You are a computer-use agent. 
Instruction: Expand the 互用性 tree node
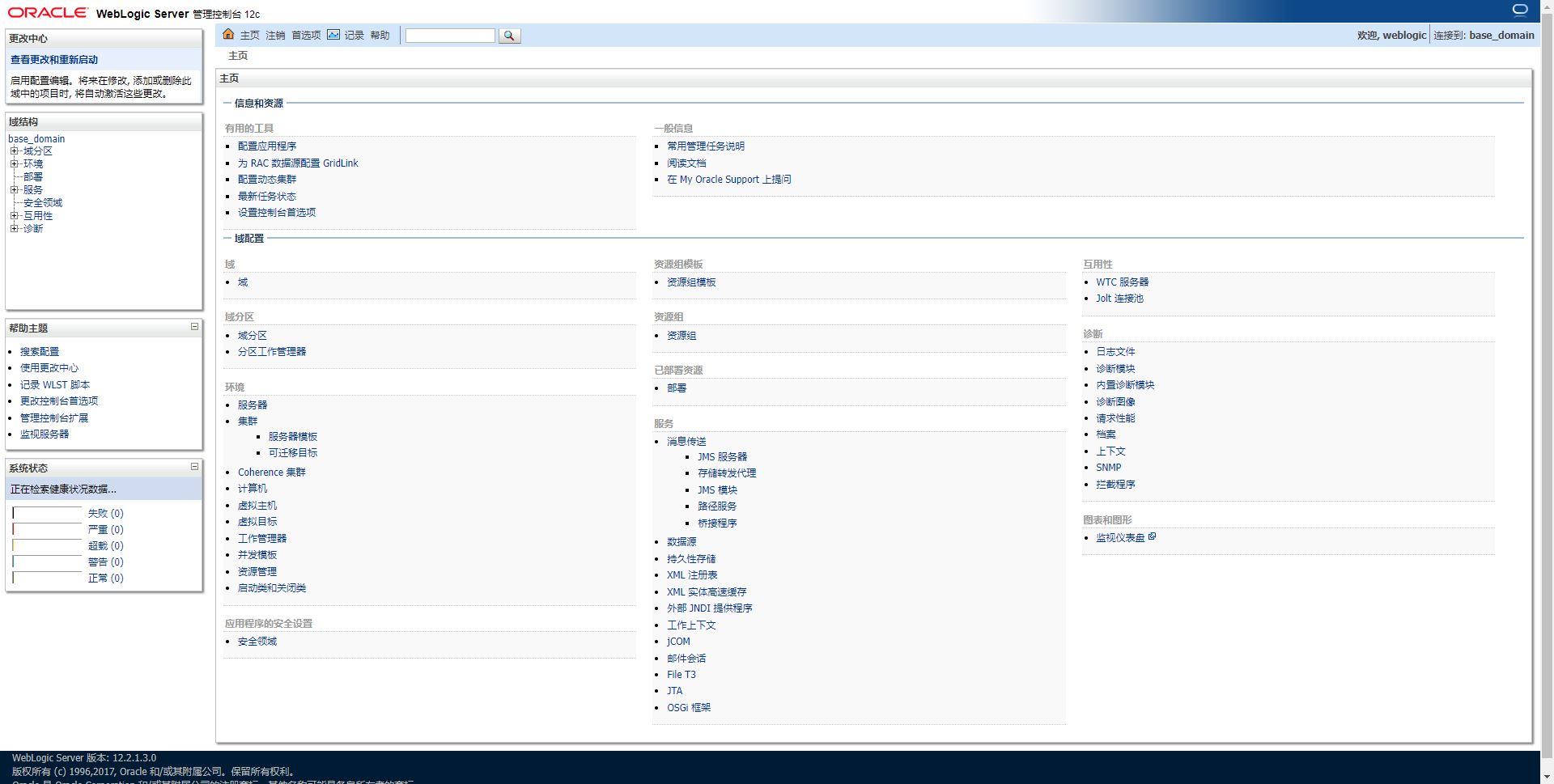pyautogui.click(x=14, y=215)
